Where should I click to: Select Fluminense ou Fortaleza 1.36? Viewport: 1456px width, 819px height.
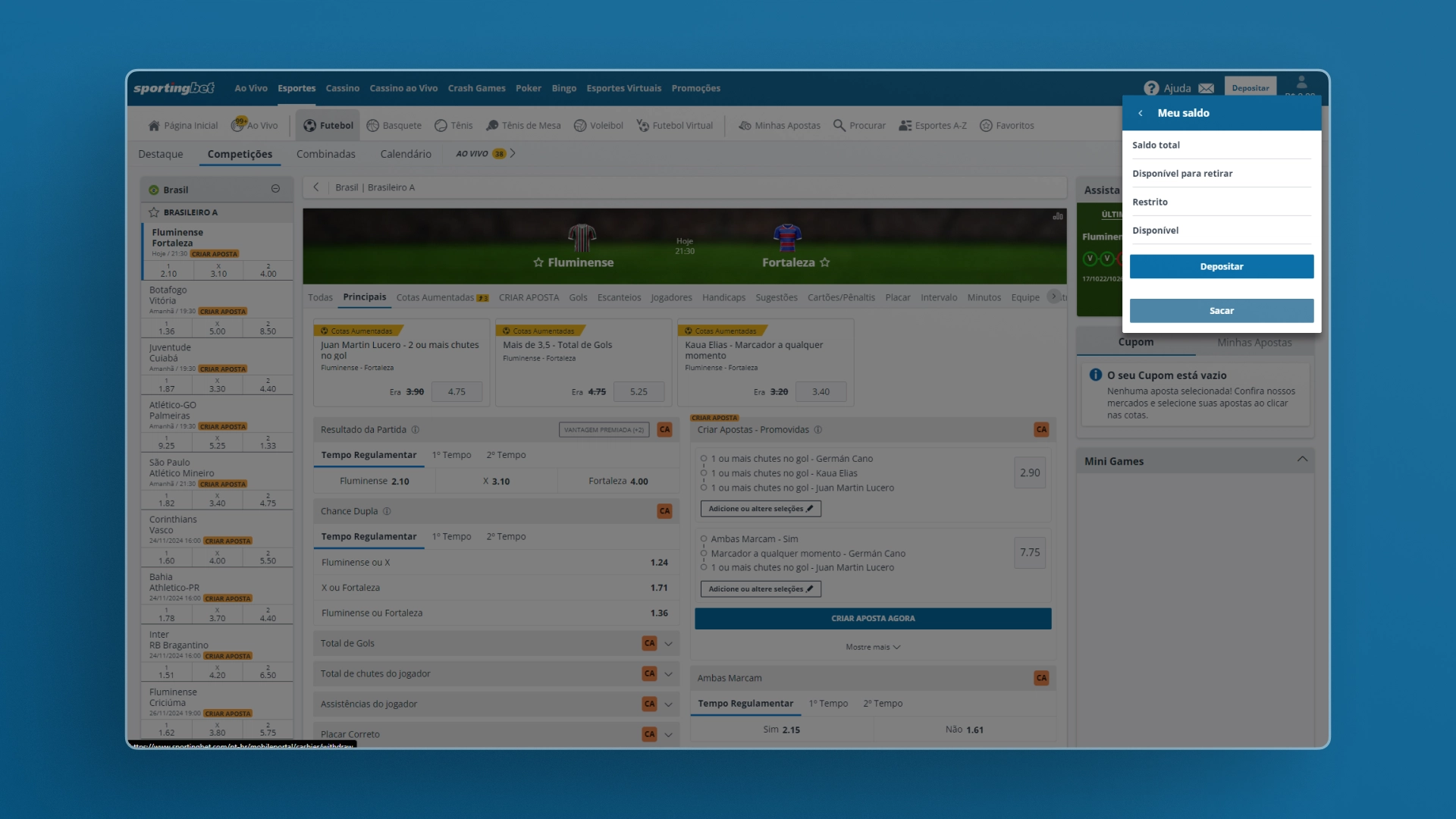point(496,613)
